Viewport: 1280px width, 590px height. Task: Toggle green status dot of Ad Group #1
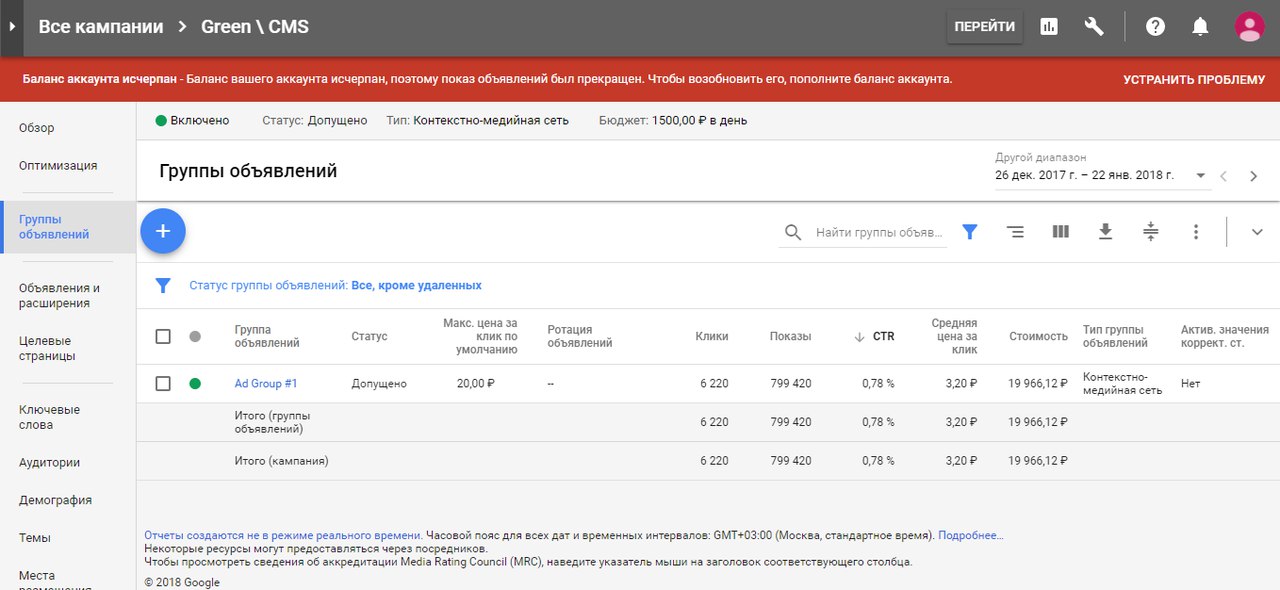pyautogui.click(x=195, y=383)
